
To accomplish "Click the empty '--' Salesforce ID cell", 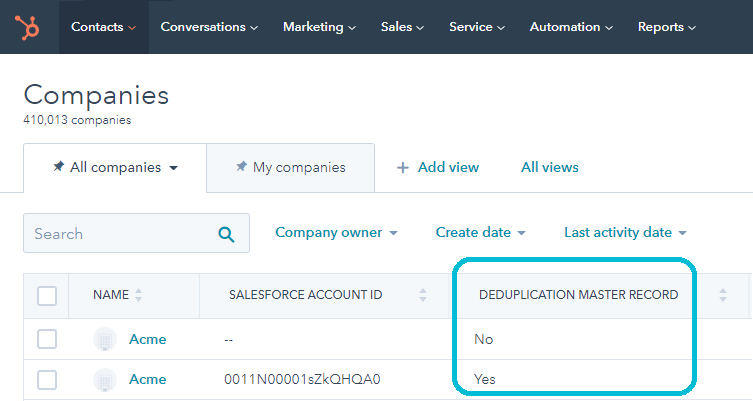I will pos(228,340).
